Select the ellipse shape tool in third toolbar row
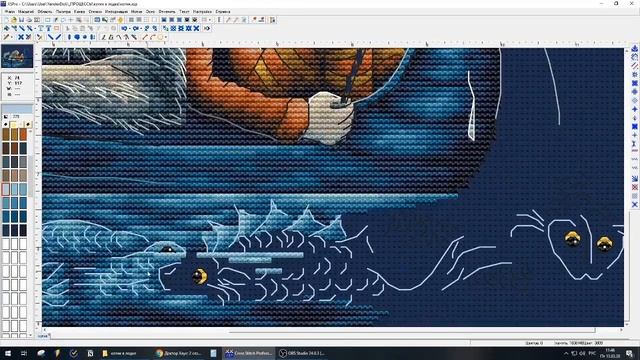The width and height of the screenshot is (640, 360). pos(160,37)
